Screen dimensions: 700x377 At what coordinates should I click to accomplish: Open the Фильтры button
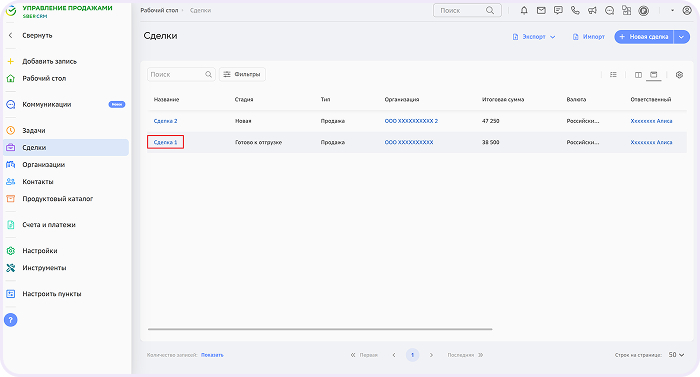(242, 74)
